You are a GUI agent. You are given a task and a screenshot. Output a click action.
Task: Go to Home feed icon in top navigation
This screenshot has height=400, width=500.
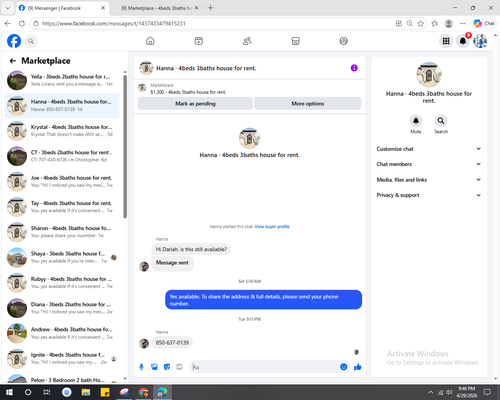150,41
